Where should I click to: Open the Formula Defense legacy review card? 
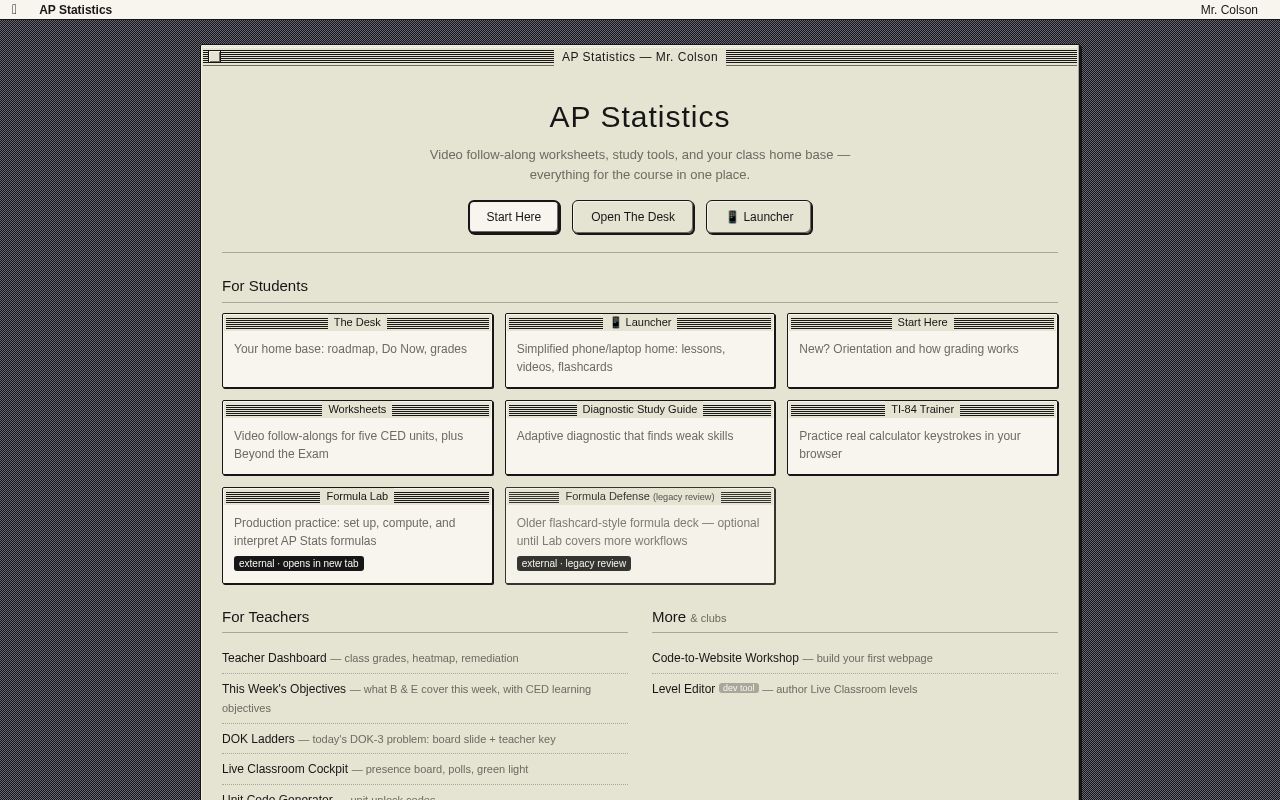[640, 535]
